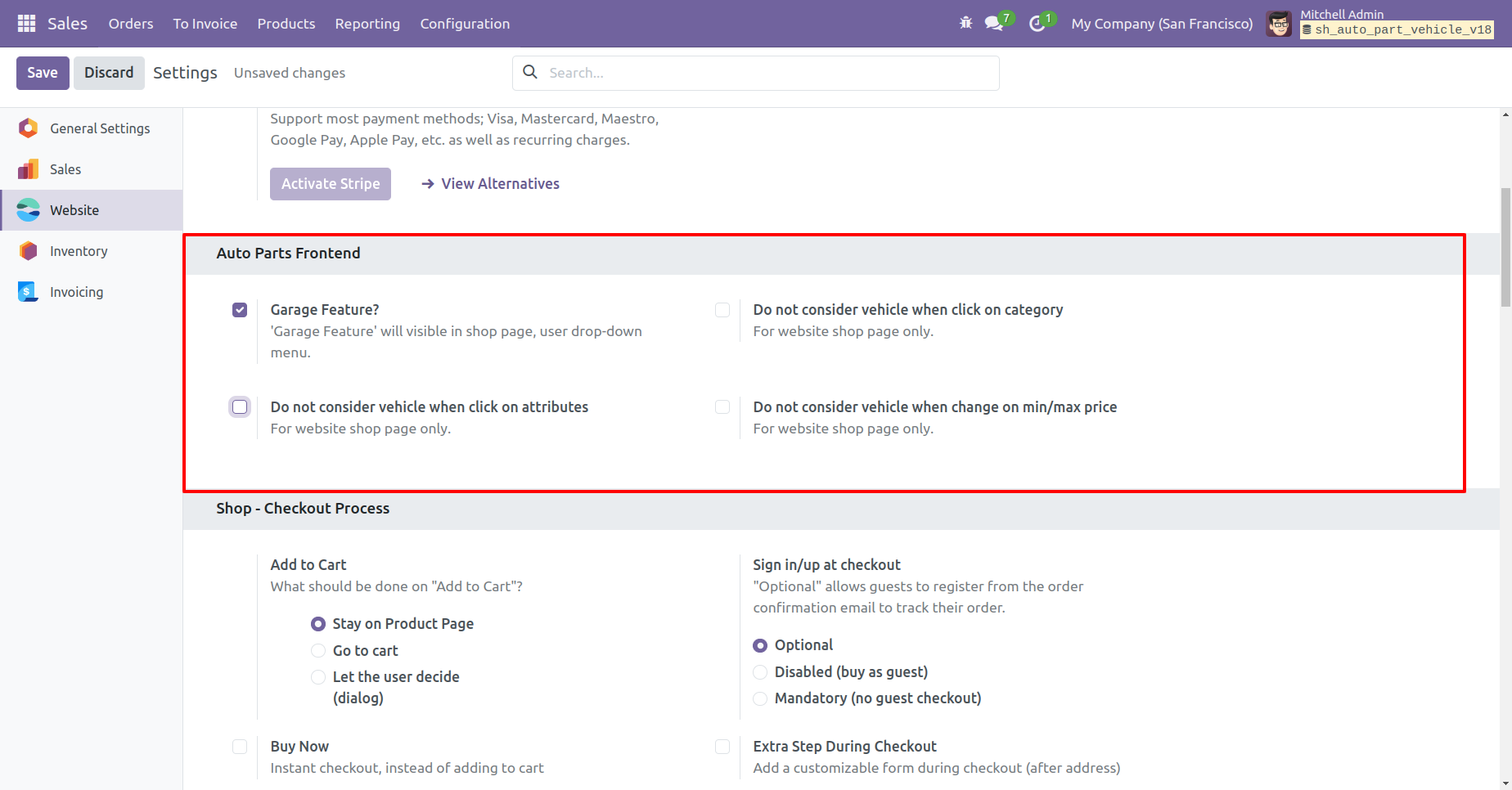Select the Go to cart radio option
Image resolution: width=1512 pixels, height=790 pixels.
pos(318,651)
